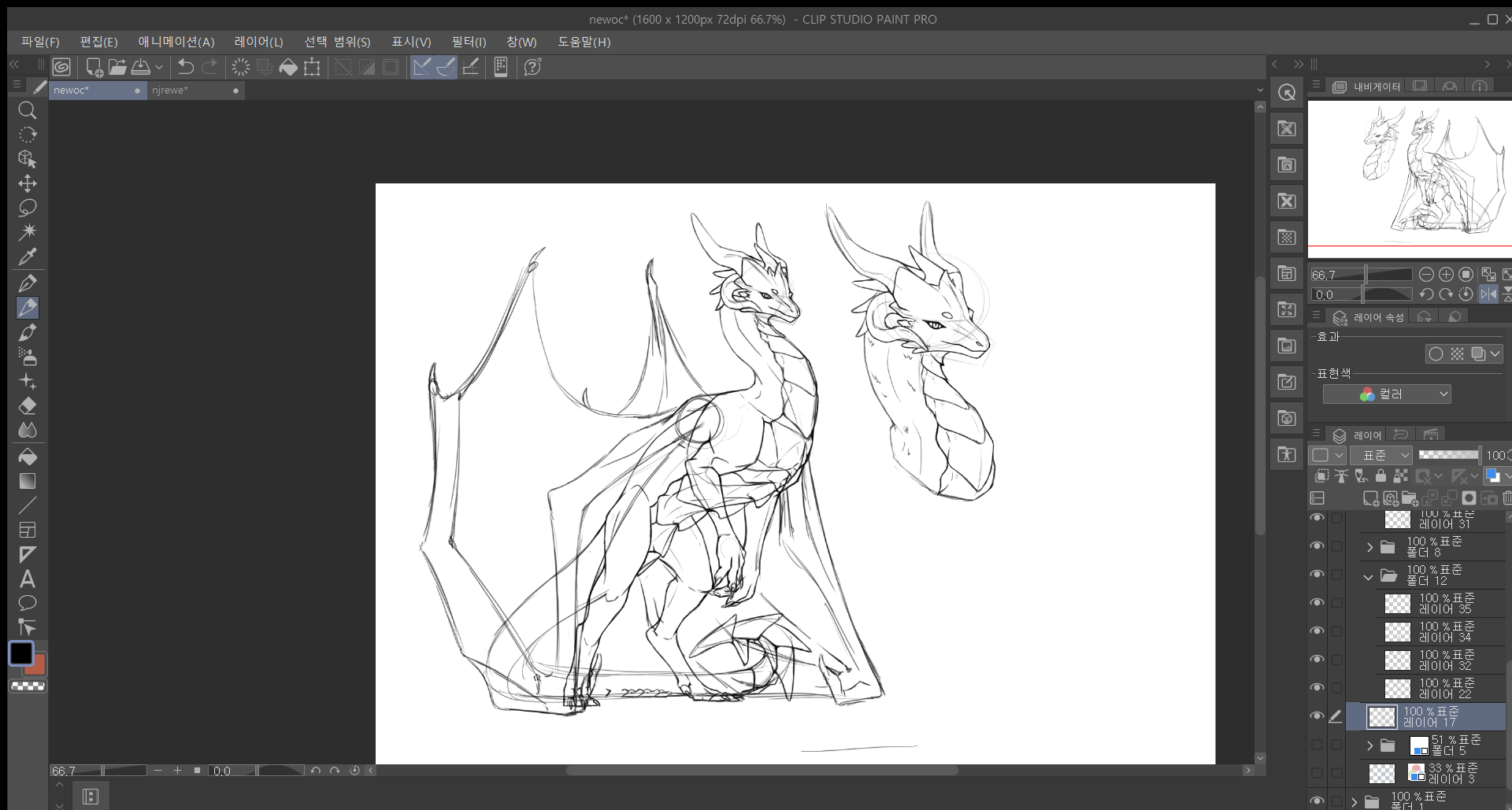Select the Auto select magic wand tool

tap(28, 231)
